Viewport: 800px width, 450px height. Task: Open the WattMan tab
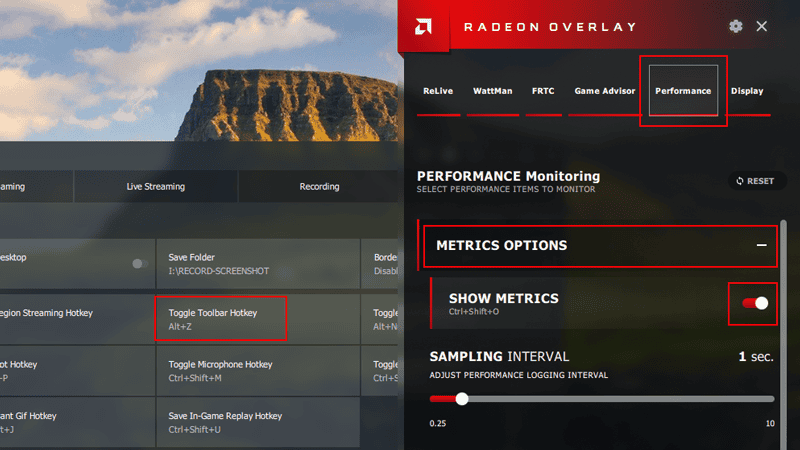[x=492, y=91]
